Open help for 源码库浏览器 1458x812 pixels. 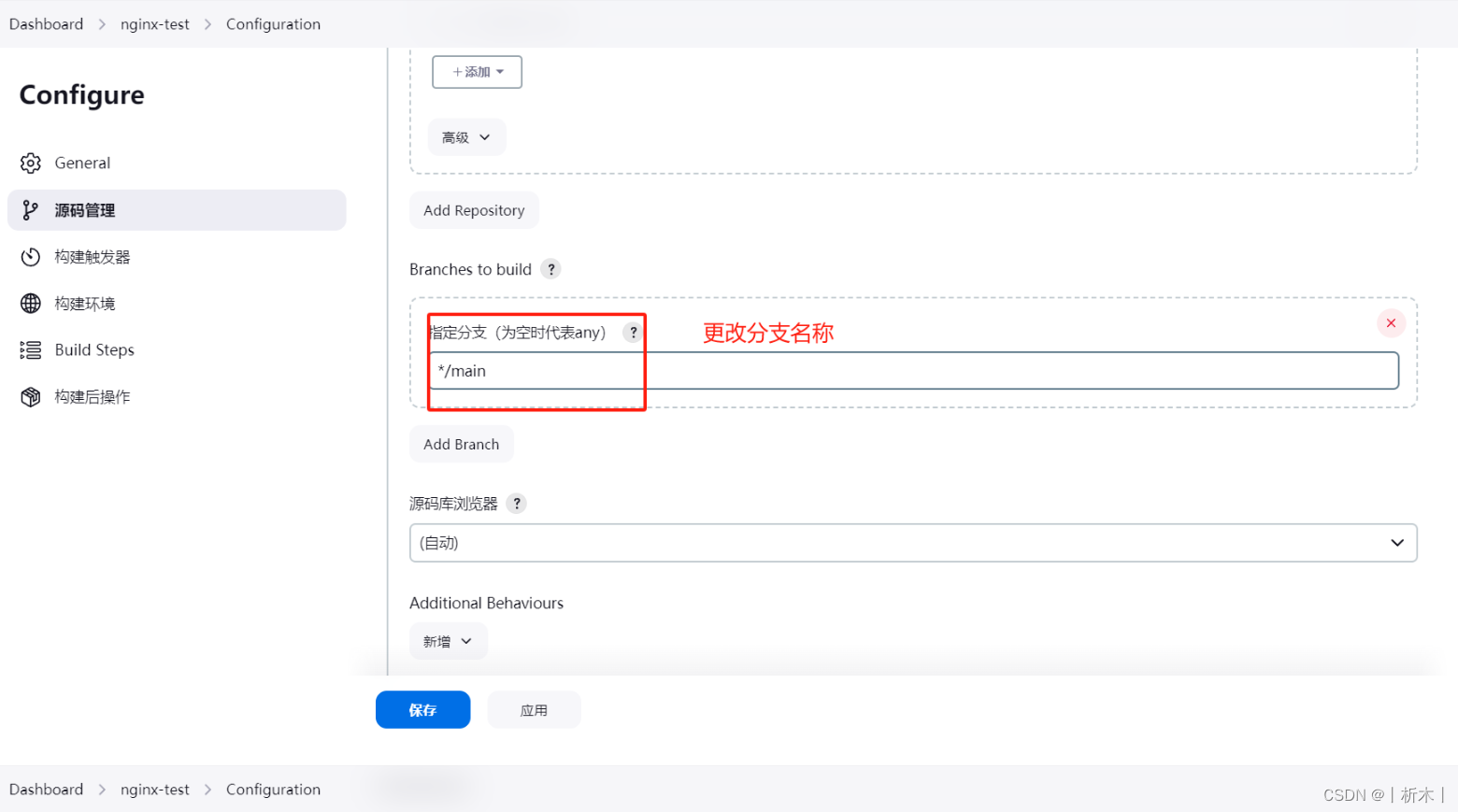[x=517, y=504]
